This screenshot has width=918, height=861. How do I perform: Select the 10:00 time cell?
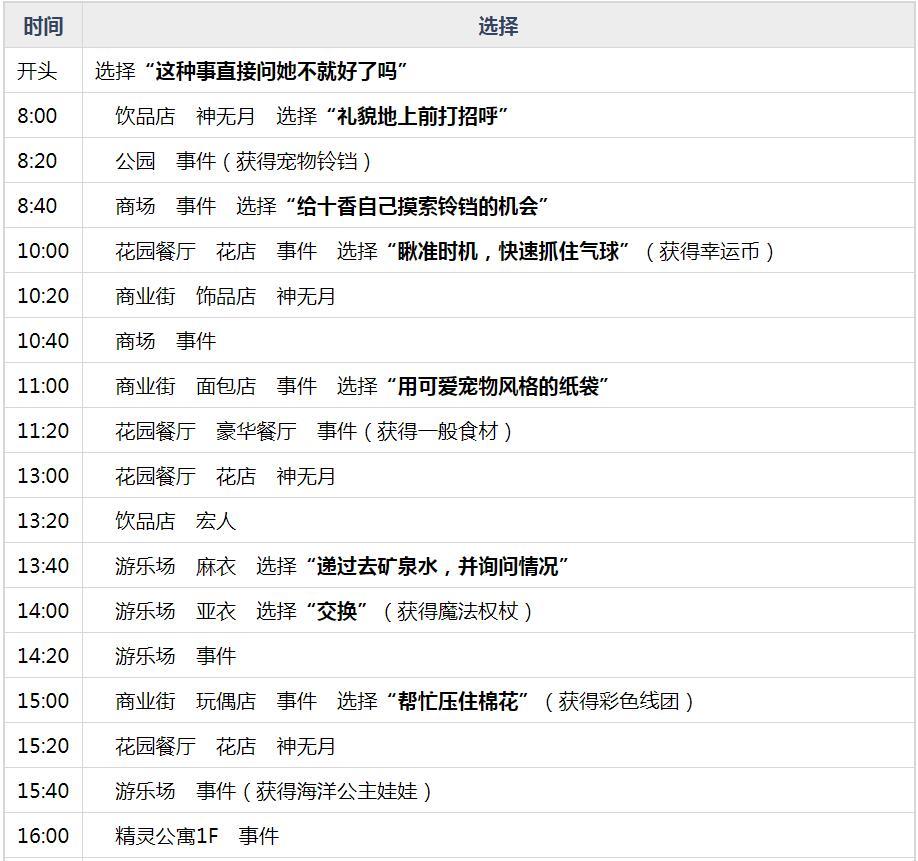(43, 251)
